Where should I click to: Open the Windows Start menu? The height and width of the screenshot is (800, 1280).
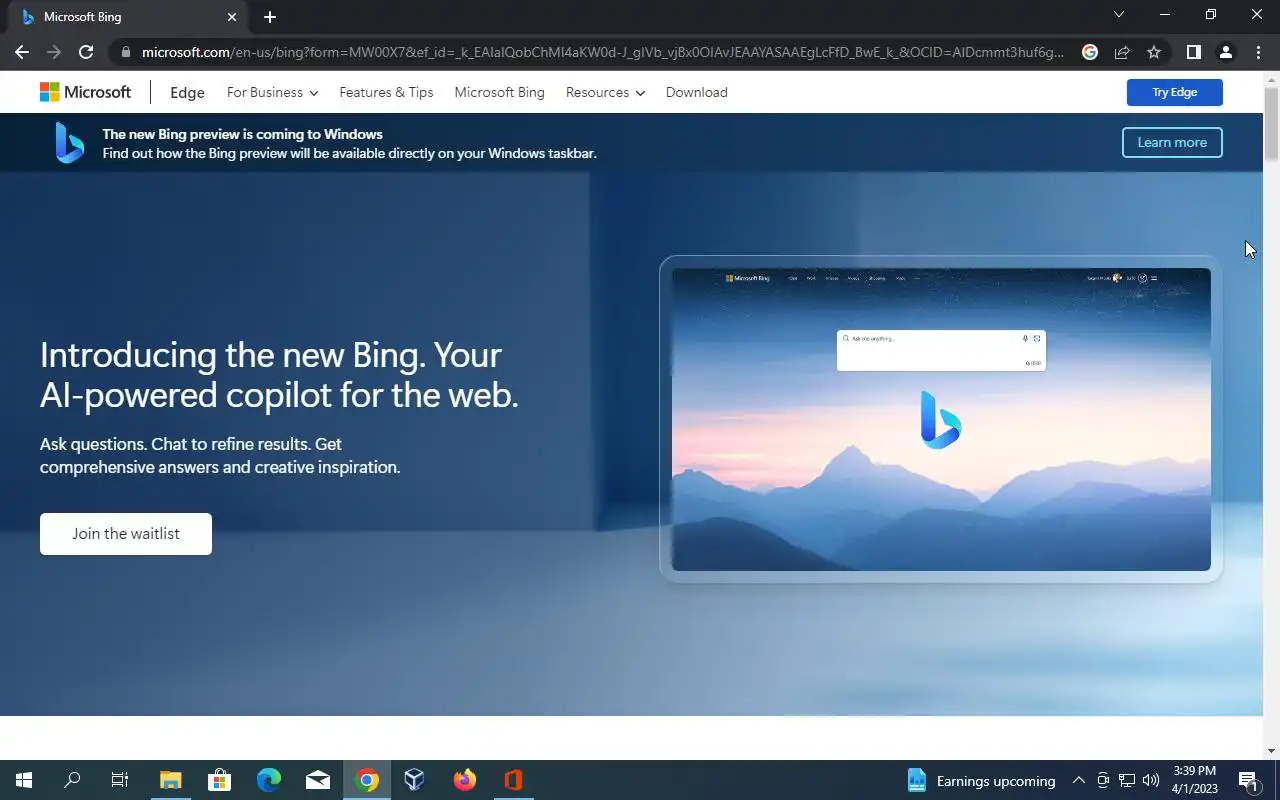[24, 780]
